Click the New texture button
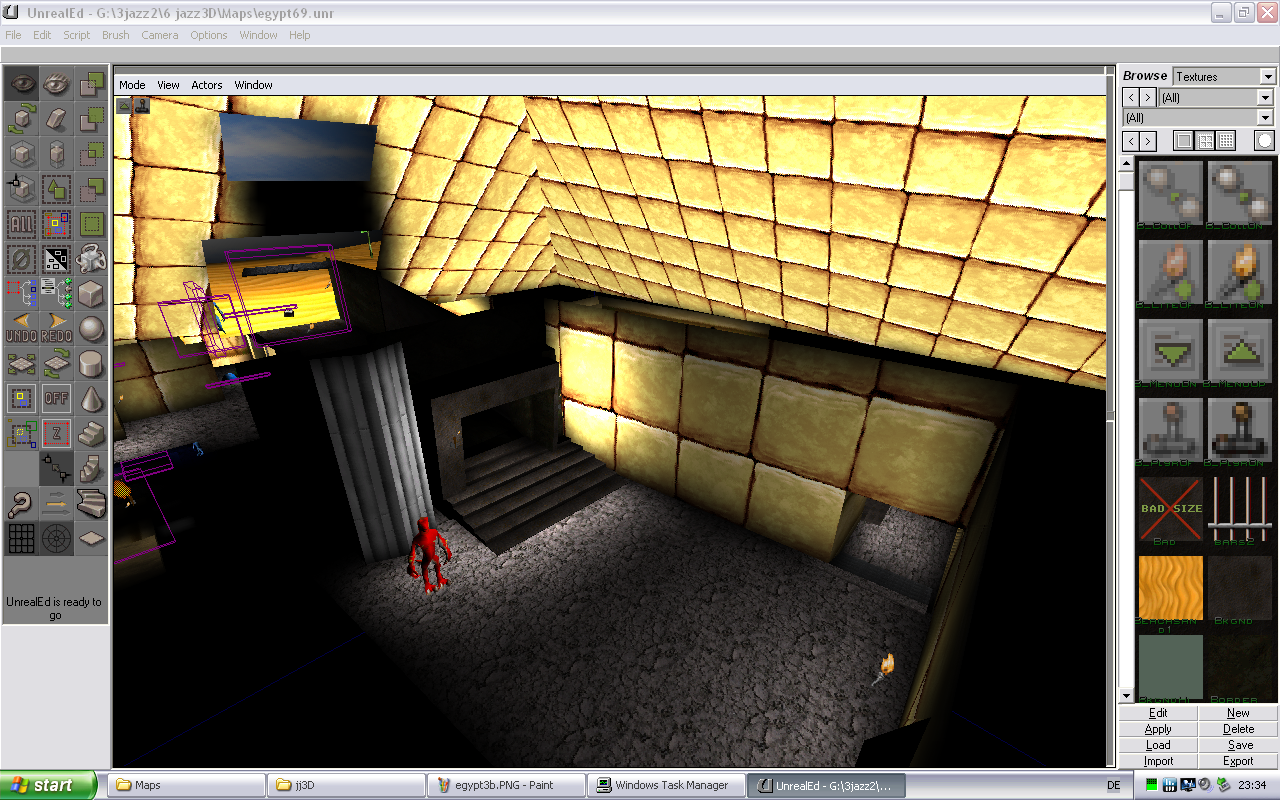This screenshot has width=1280, height=803. [1238, 713]
